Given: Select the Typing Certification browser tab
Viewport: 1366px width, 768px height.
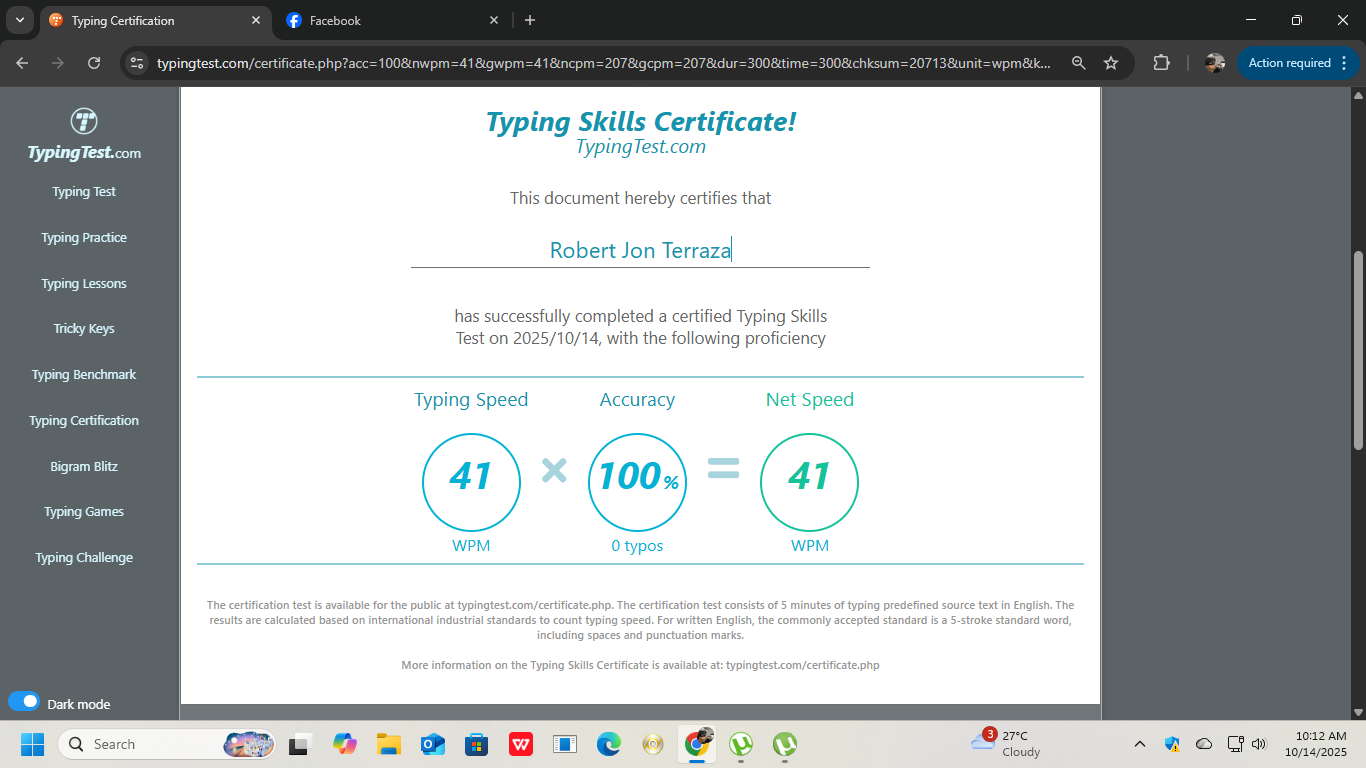Looking at the screenshot, I should point(155,20).
